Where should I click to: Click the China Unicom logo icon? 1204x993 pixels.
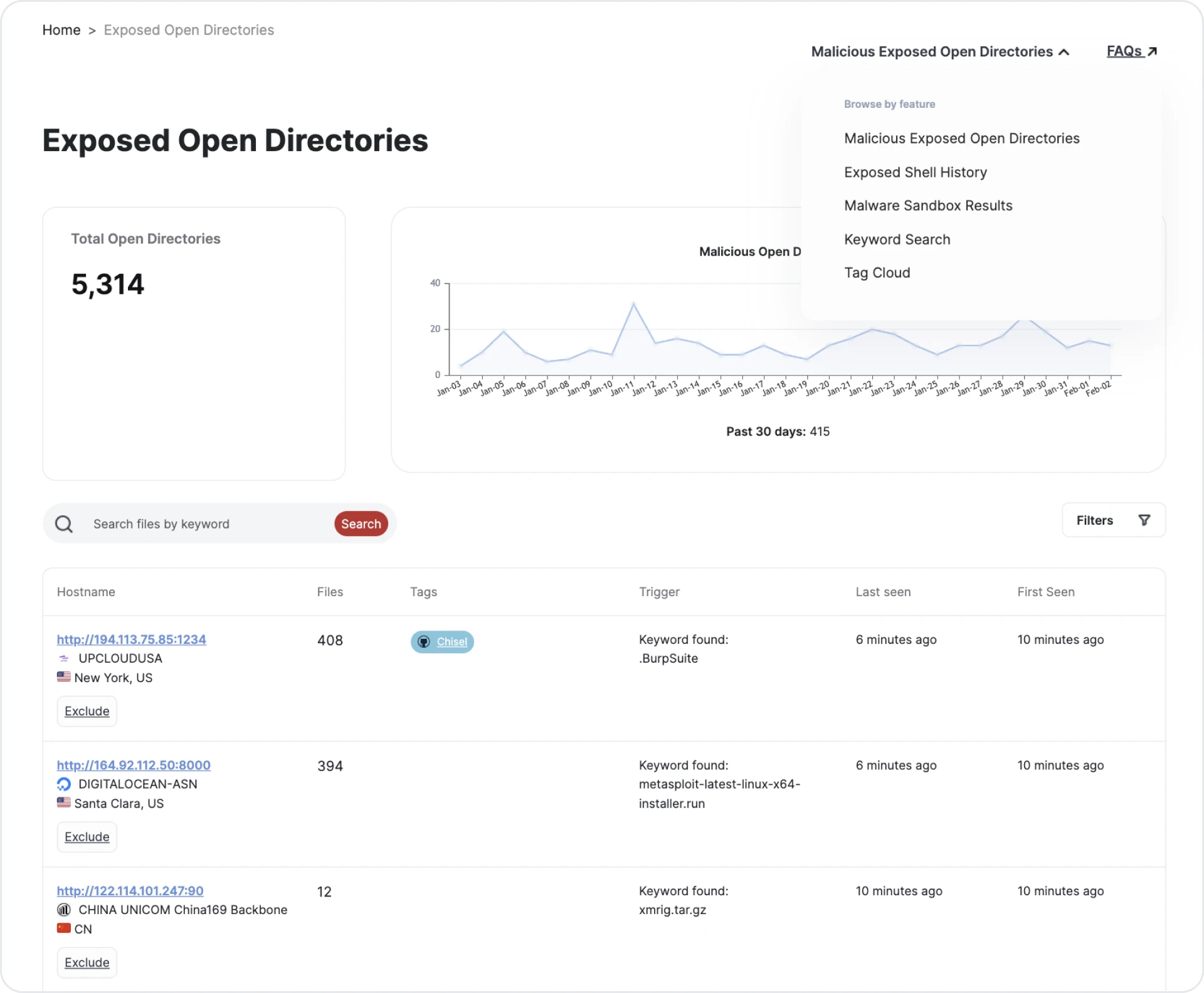[64, 910]
